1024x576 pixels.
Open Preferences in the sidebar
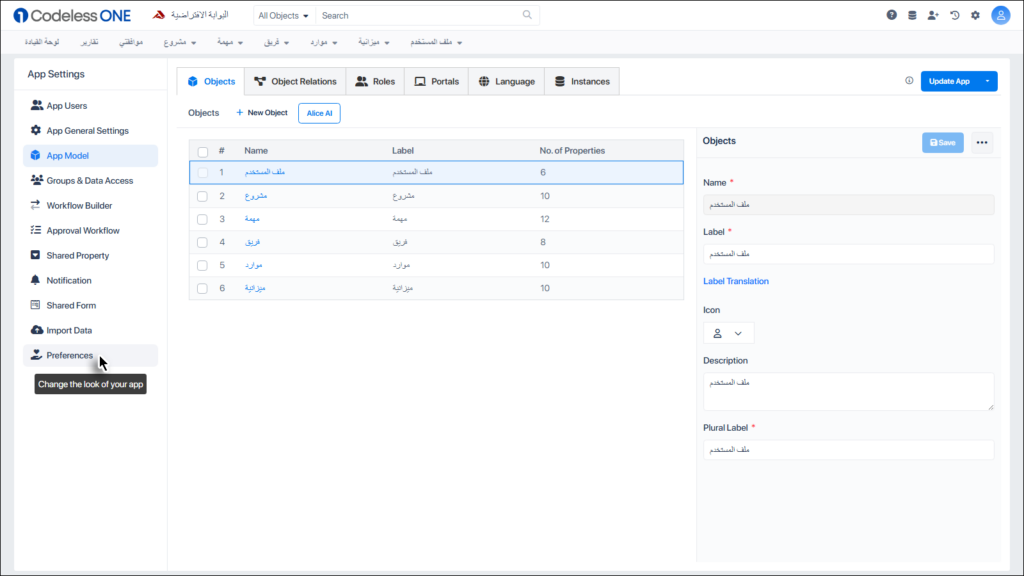tap(91, 355)
